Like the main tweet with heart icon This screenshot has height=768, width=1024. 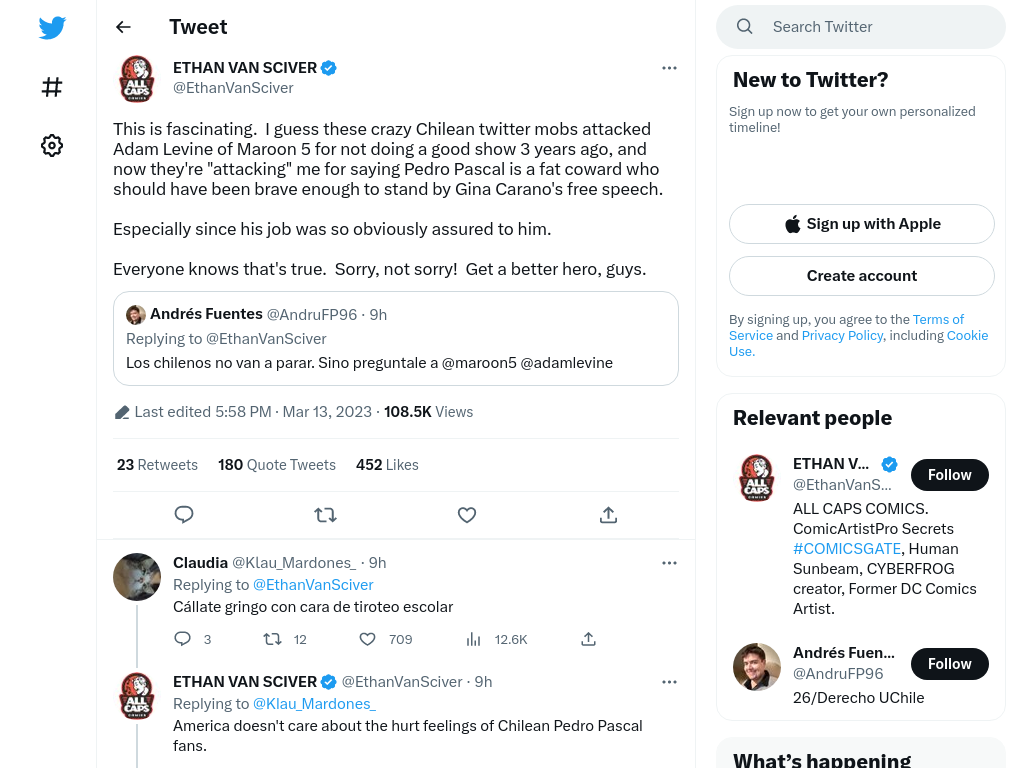[467, 515]
